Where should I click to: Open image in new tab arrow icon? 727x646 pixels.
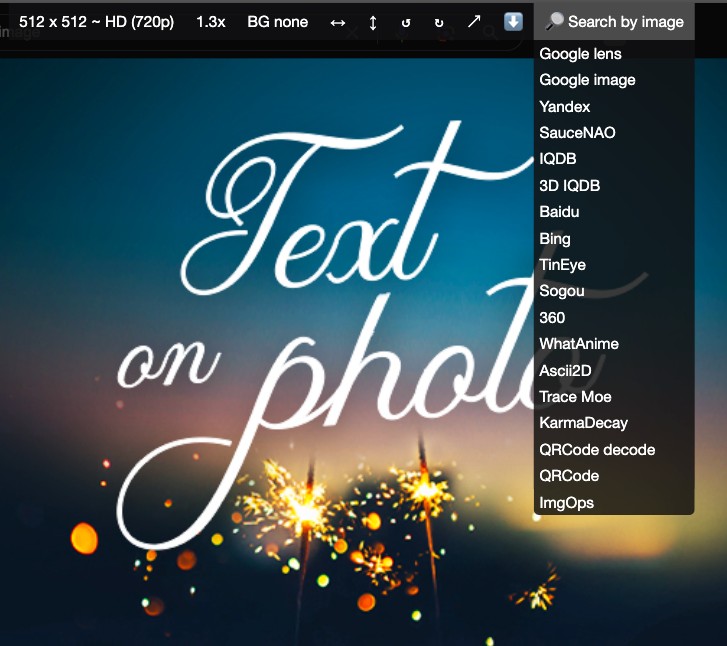click(x=474, y=21)
